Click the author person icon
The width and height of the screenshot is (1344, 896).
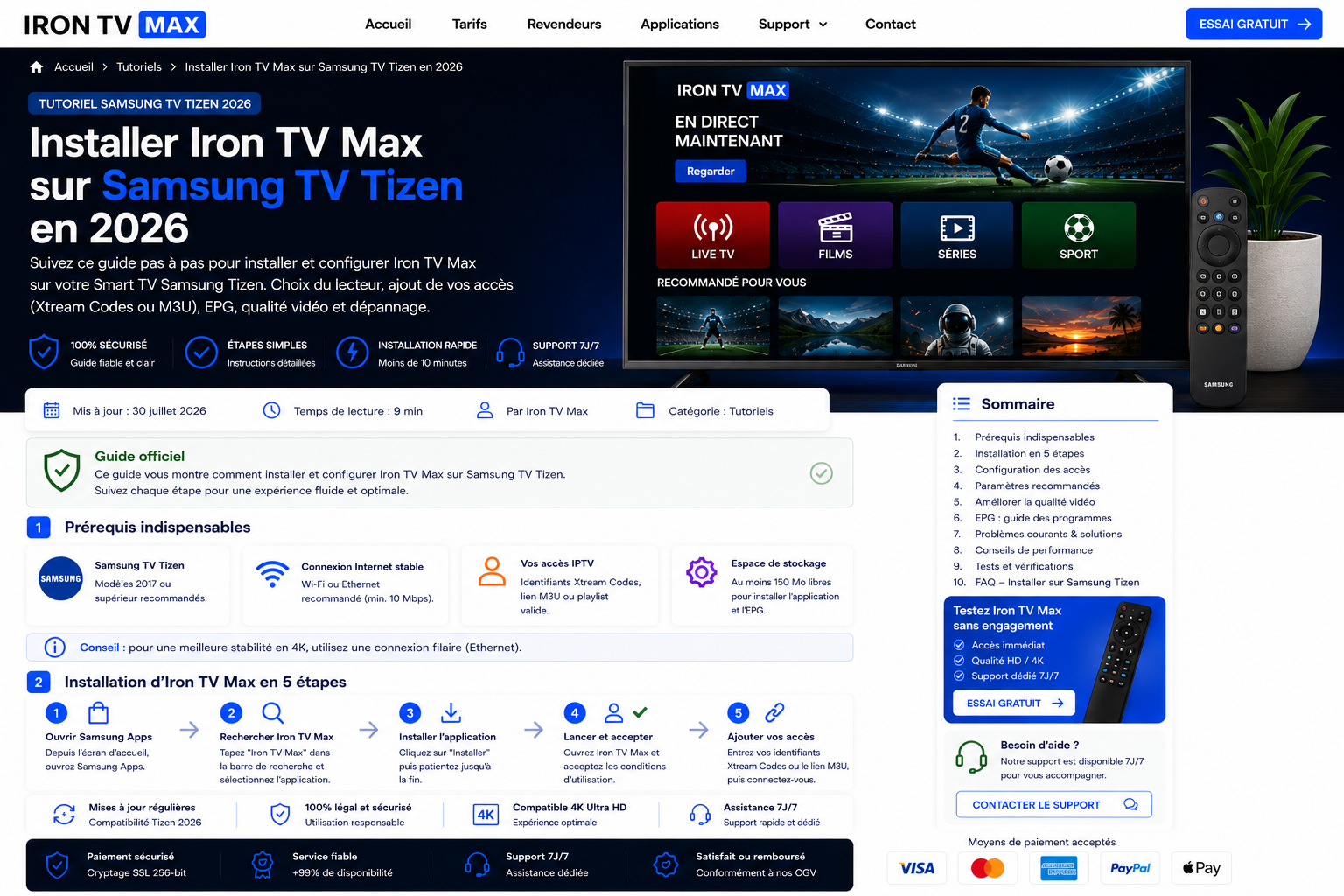485,410
